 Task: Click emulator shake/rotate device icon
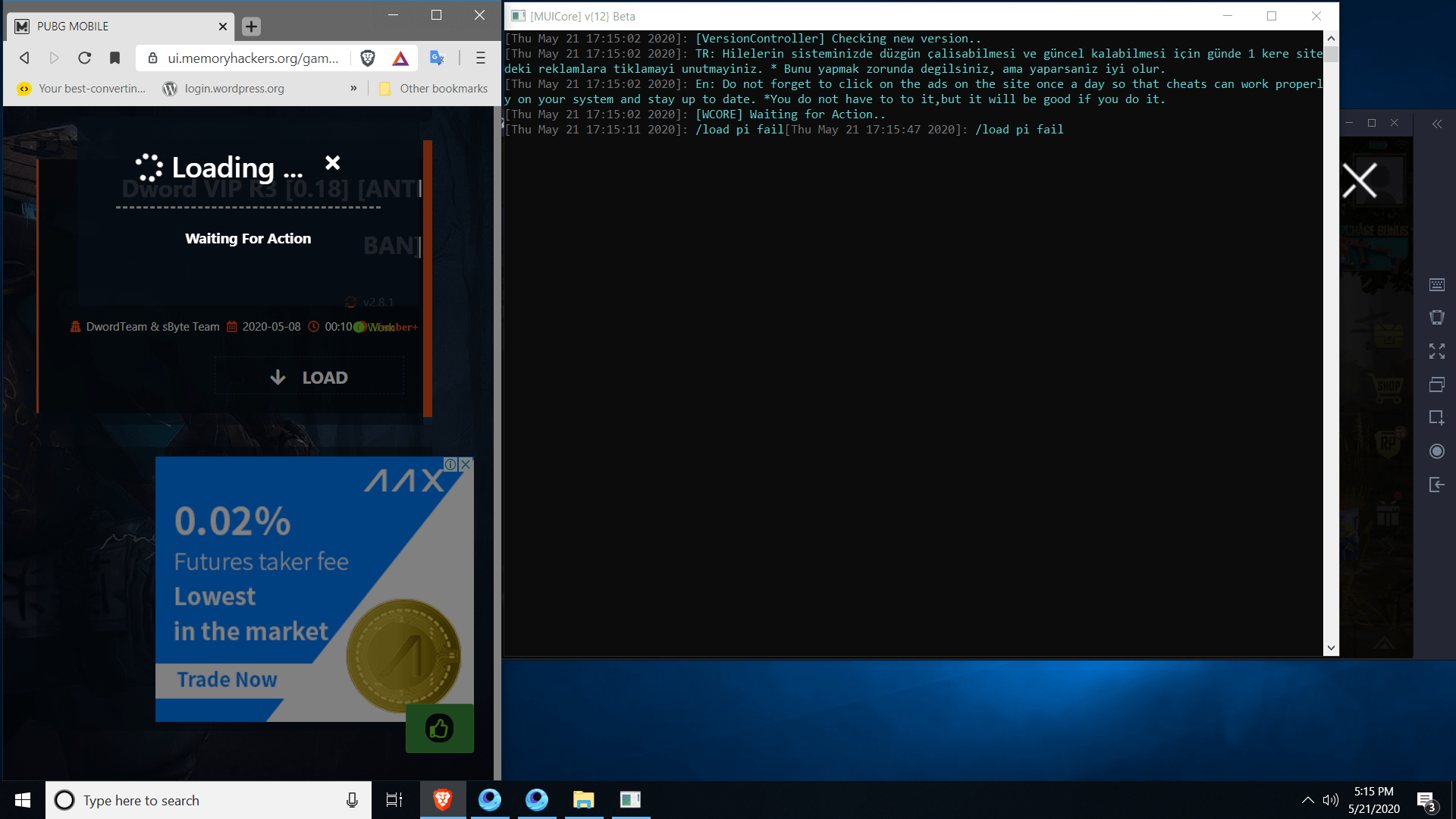(1437, 318)
